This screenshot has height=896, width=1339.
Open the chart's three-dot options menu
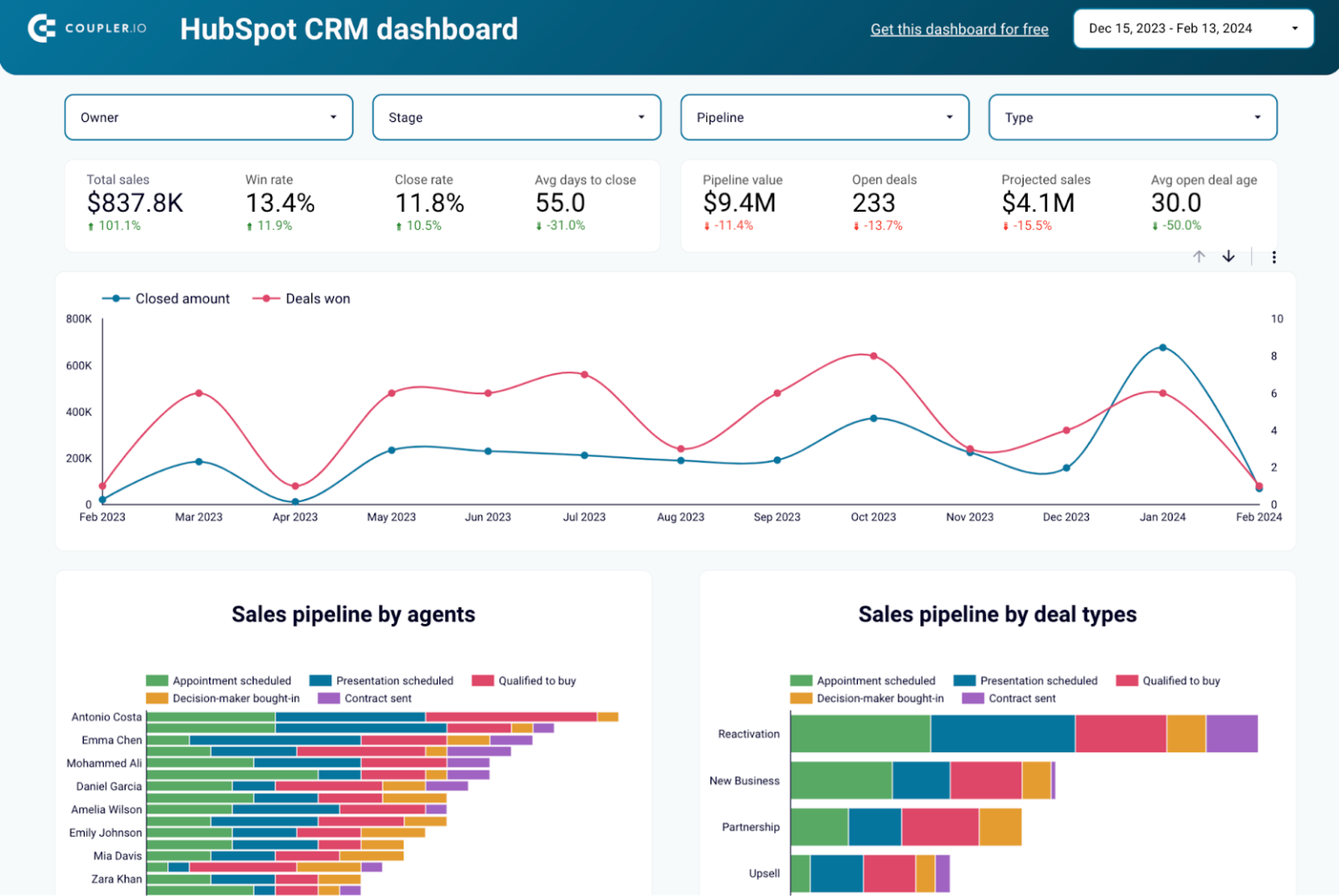1274,257
